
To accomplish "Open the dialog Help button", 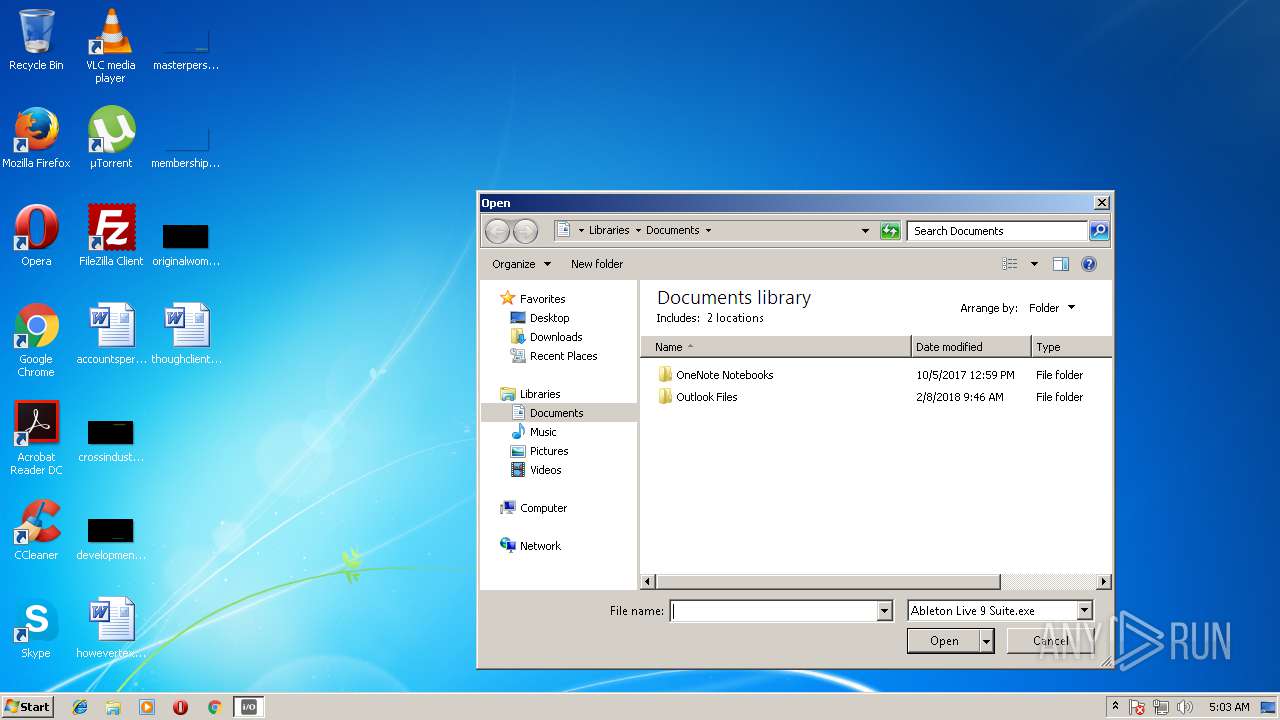I will click(1089, 264).
